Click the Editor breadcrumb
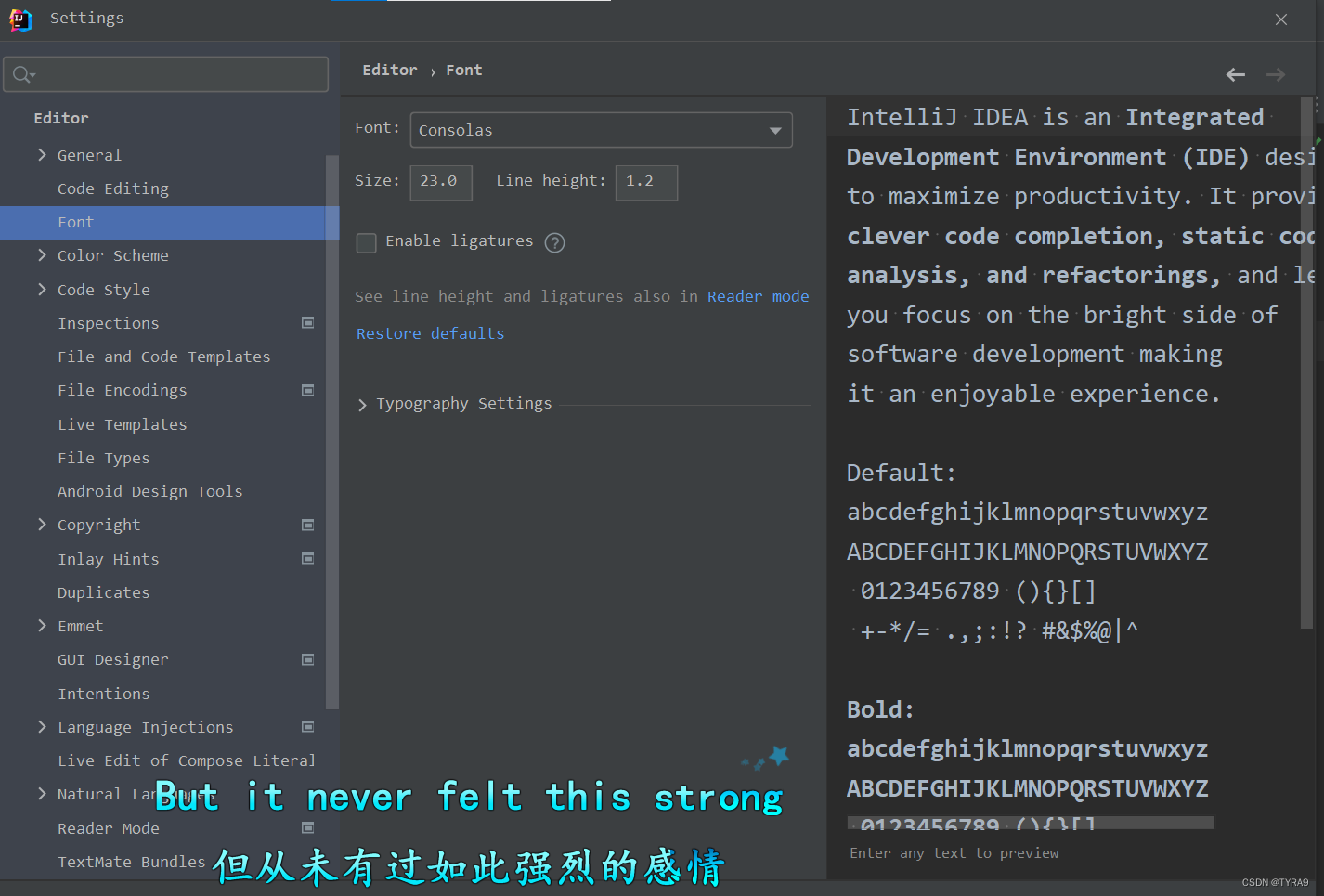1324x896 pixels. [x=390, y=70]
